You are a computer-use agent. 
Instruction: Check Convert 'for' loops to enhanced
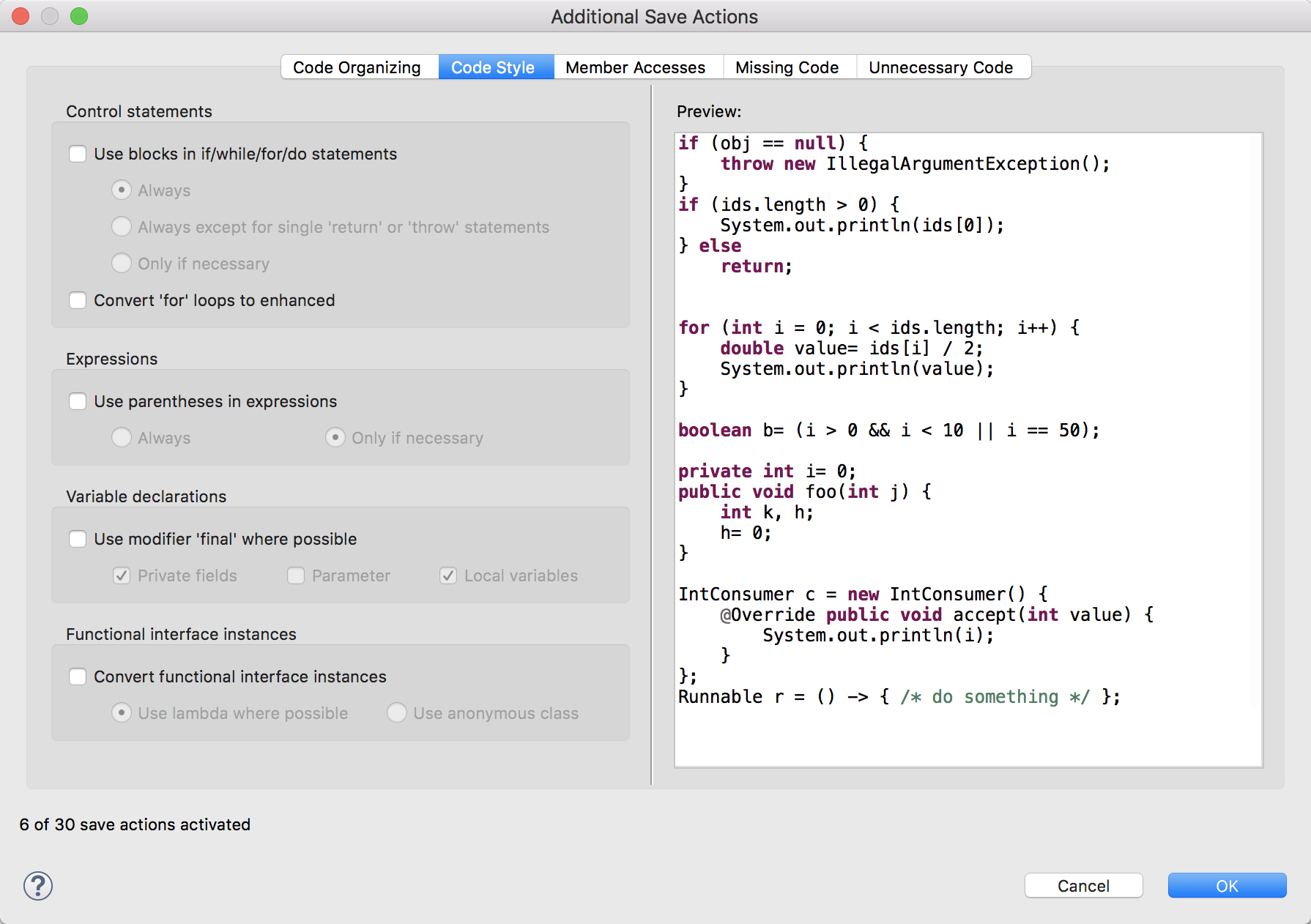click(78, 301)
